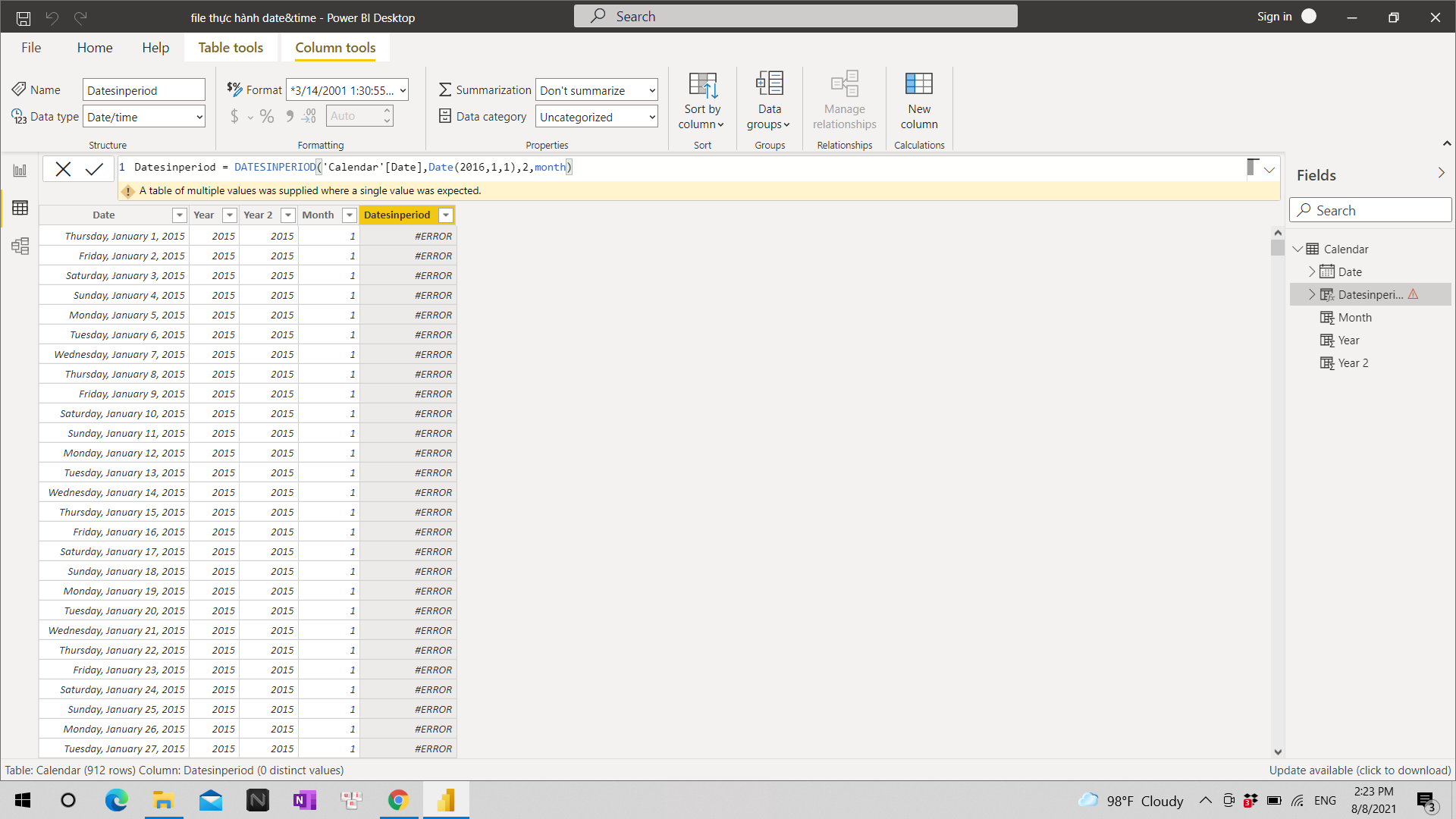This screenshot has height=819, width=1456.
Task: Apply currency format dollar icon
Action: 234,116
